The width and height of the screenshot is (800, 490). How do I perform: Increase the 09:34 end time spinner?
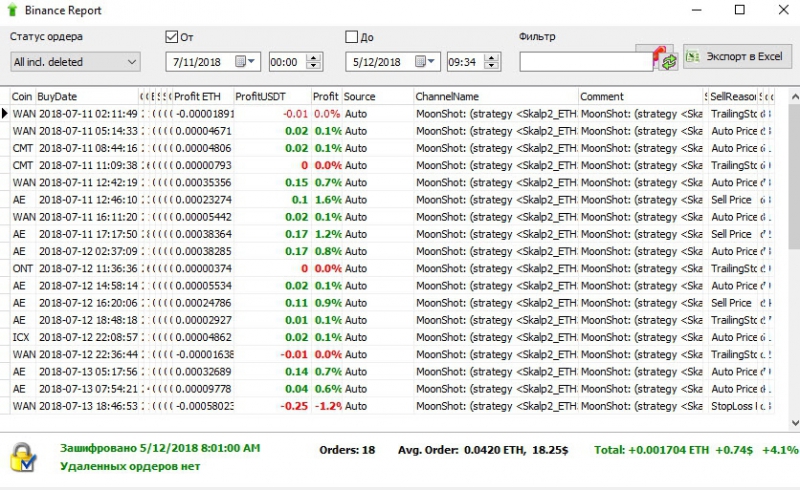491,58
